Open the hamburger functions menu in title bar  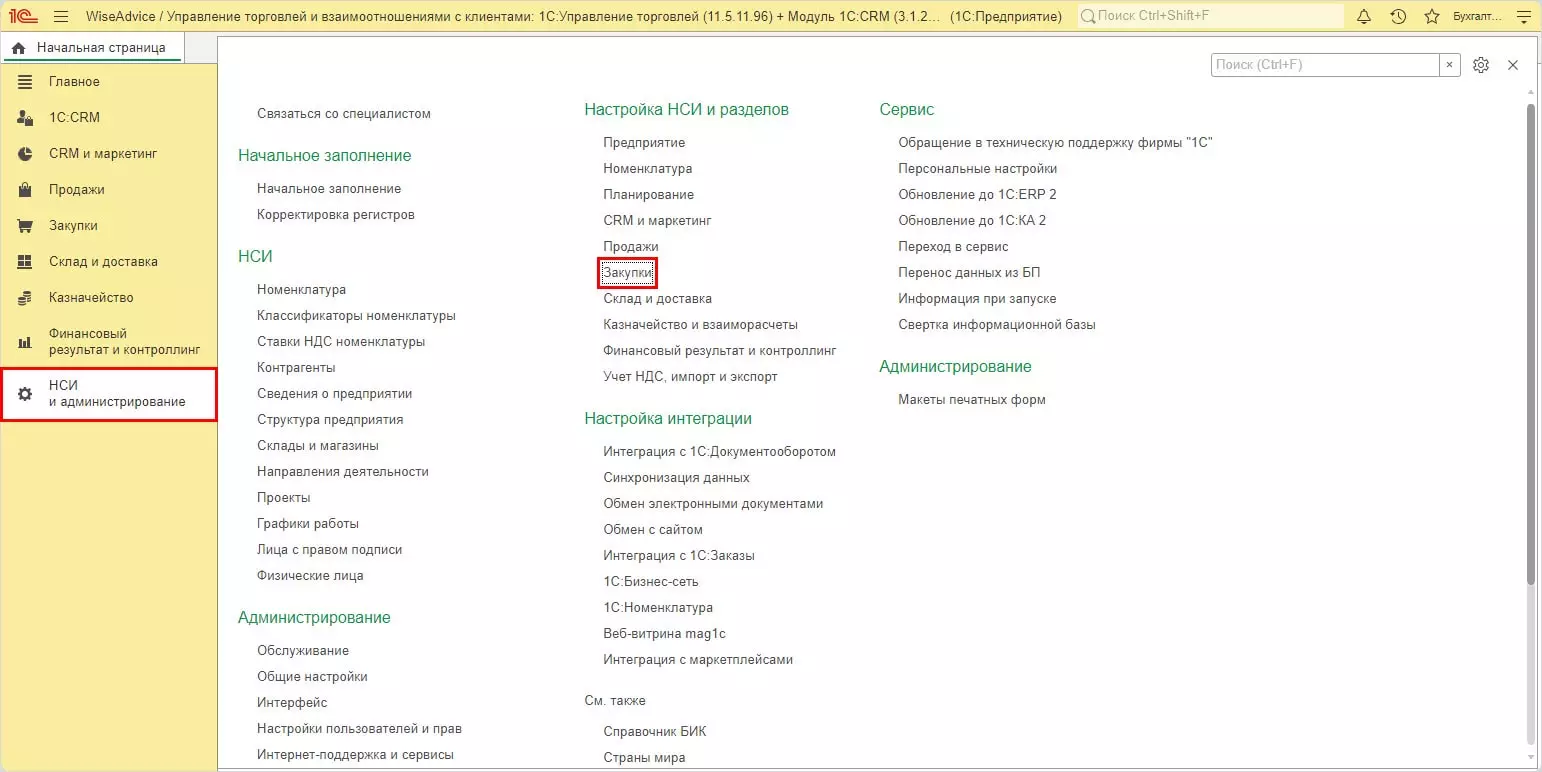(61, 16)
